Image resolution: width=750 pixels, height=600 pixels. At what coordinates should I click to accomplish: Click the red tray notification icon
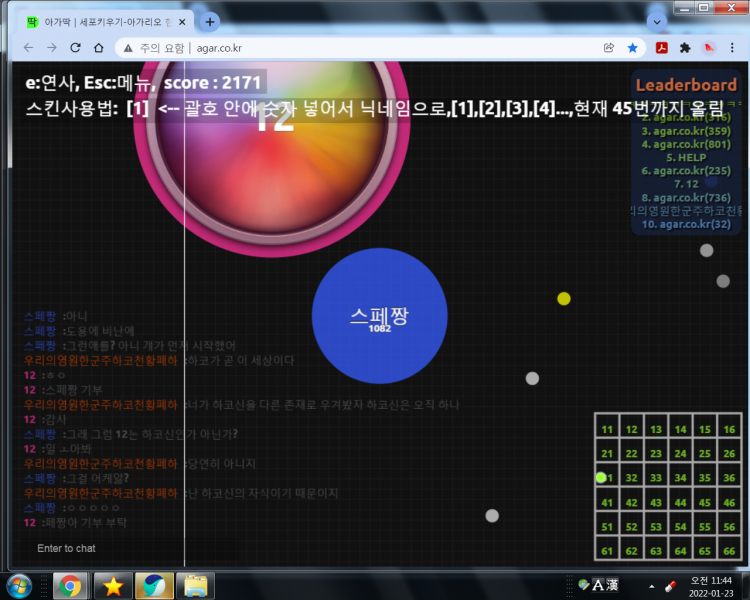(x=671, y=586)
